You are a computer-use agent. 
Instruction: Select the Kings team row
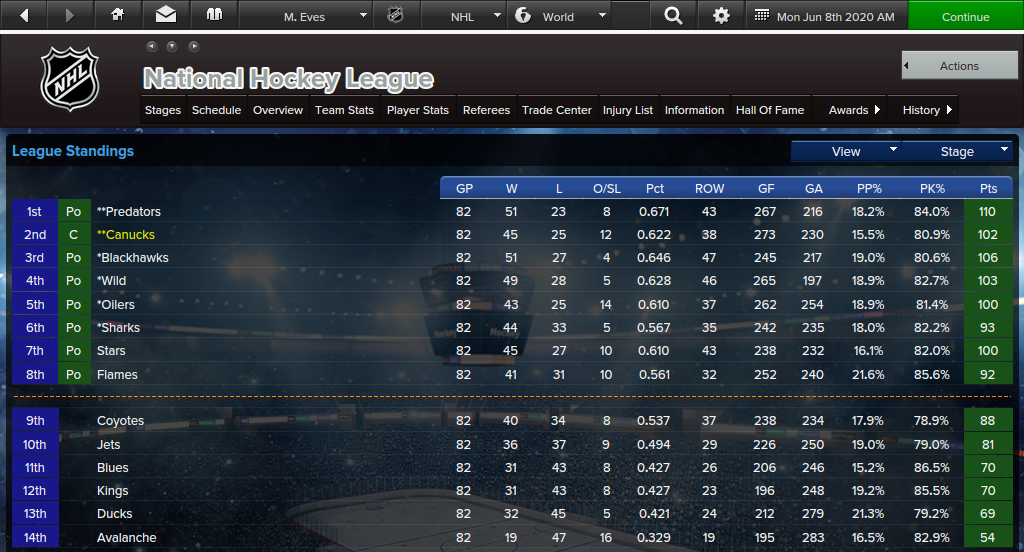(x=512, y=491)
